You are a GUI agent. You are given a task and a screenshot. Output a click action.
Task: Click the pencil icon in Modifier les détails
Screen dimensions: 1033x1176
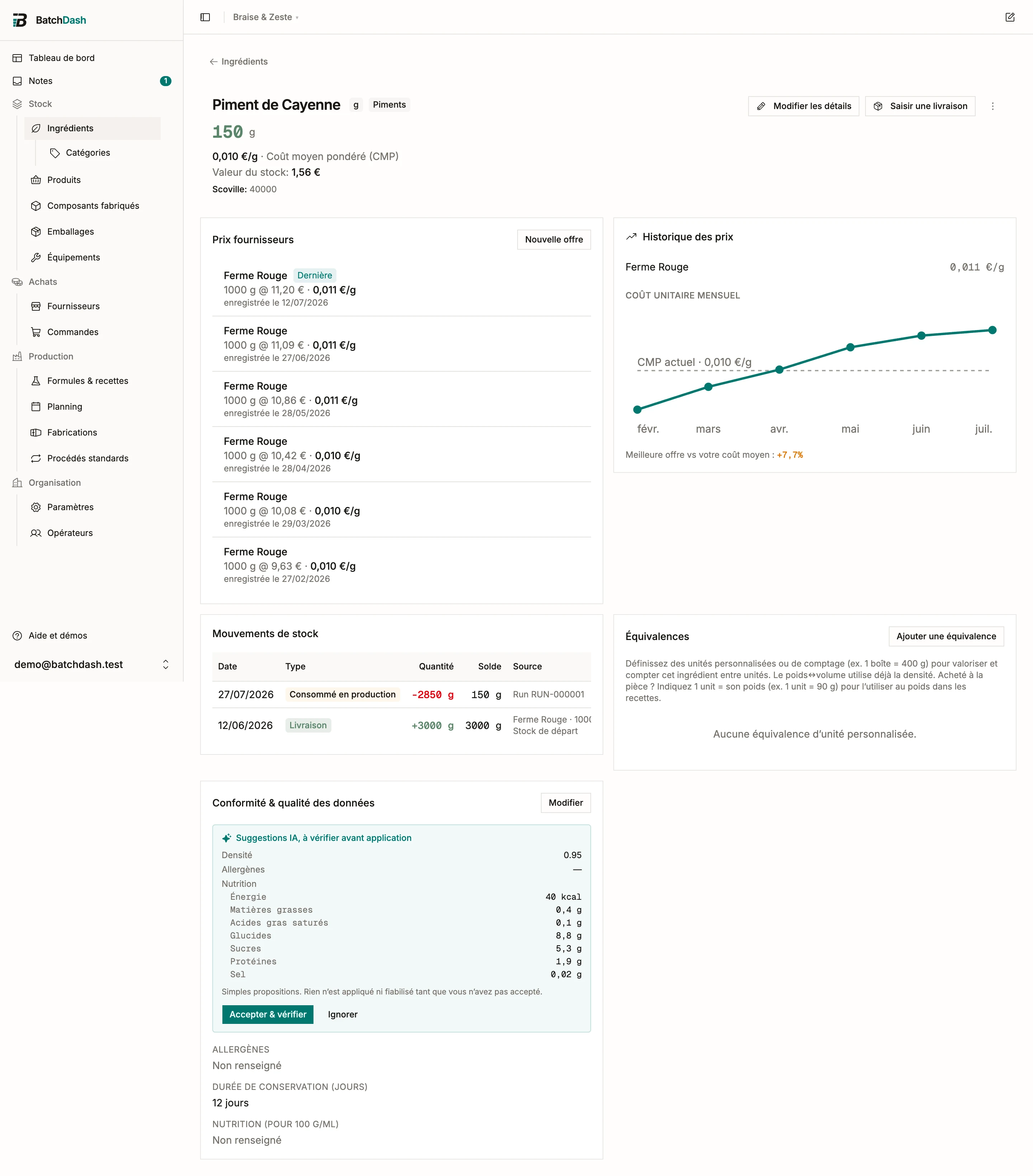click(761, 107)
